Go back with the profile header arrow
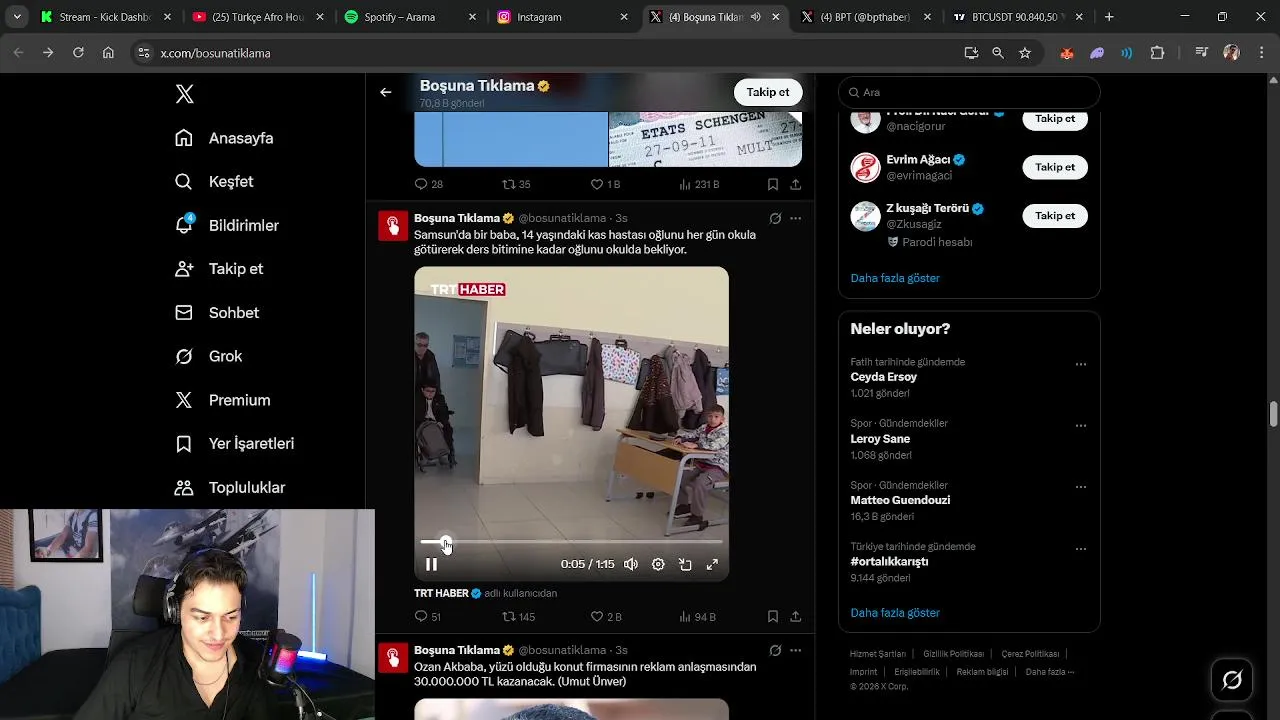Screen dimensions: 1280x720 [385, 92]
